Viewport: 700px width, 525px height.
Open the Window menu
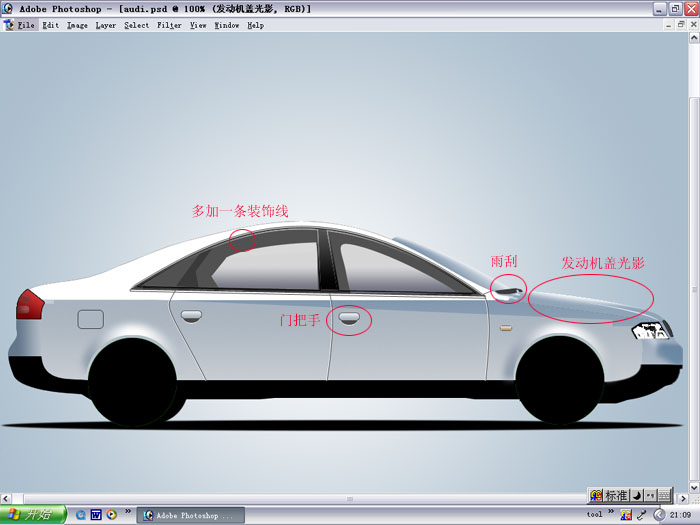pos(227,25)
